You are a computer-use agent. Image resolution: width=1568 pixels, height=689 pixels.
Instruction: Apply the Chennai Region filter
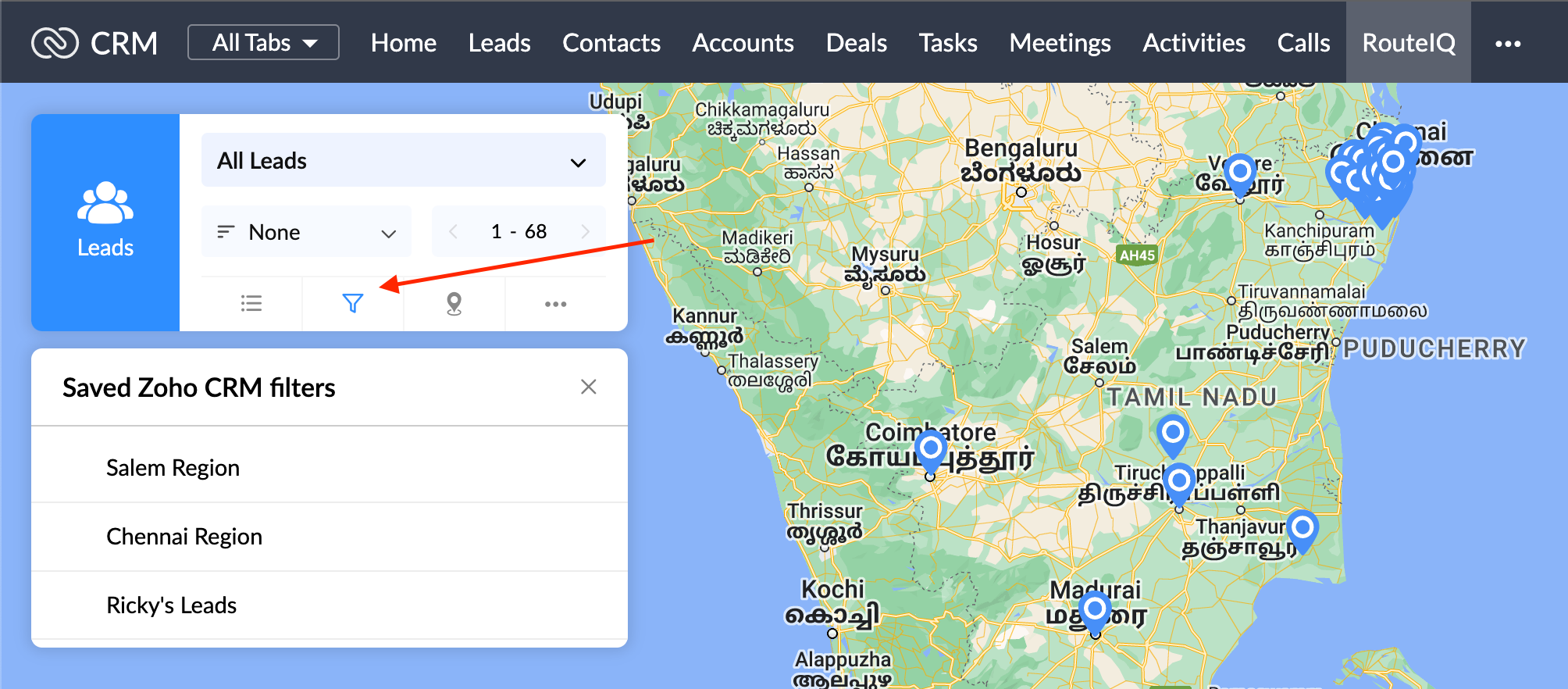click(330, 537)
